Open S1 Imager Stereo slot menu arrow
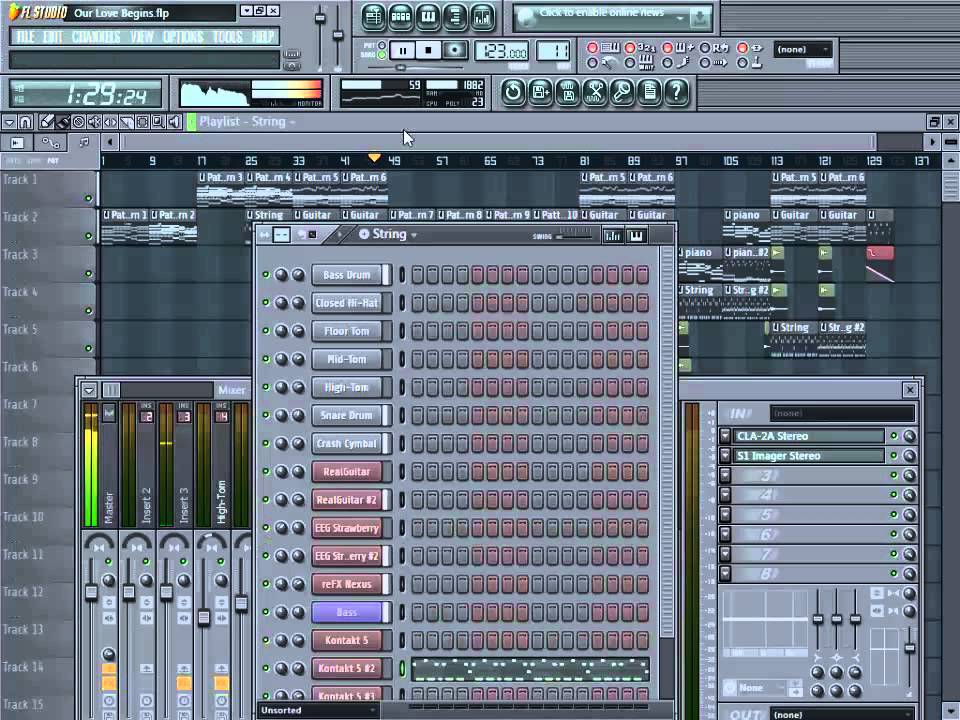 pyautogui.click(x=726, y=456)
